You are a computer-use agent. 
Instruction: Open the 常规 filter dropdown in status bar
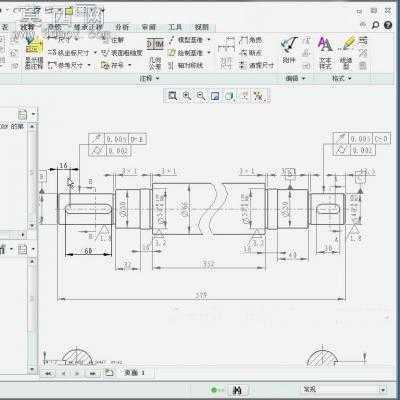coord(383,389)
